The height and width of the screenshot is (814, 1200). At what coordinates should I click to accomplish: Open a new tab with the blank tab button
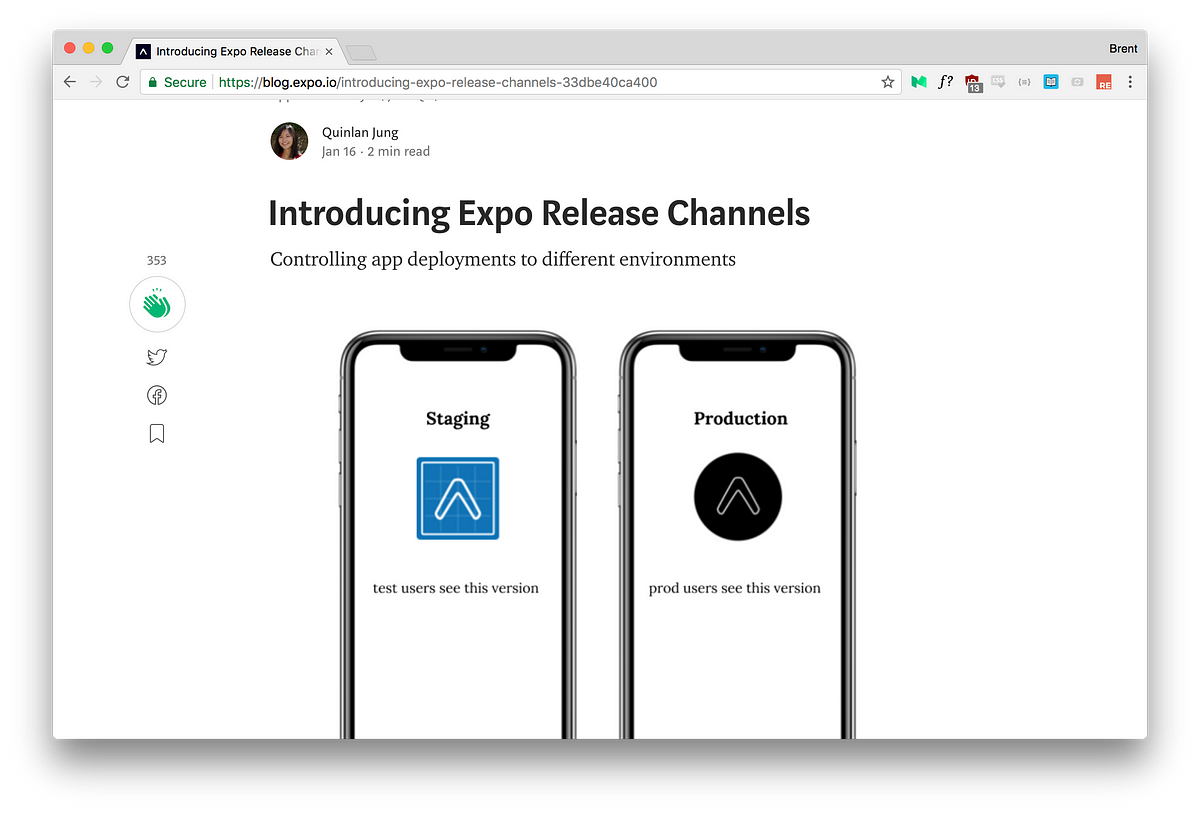point(361,52)
